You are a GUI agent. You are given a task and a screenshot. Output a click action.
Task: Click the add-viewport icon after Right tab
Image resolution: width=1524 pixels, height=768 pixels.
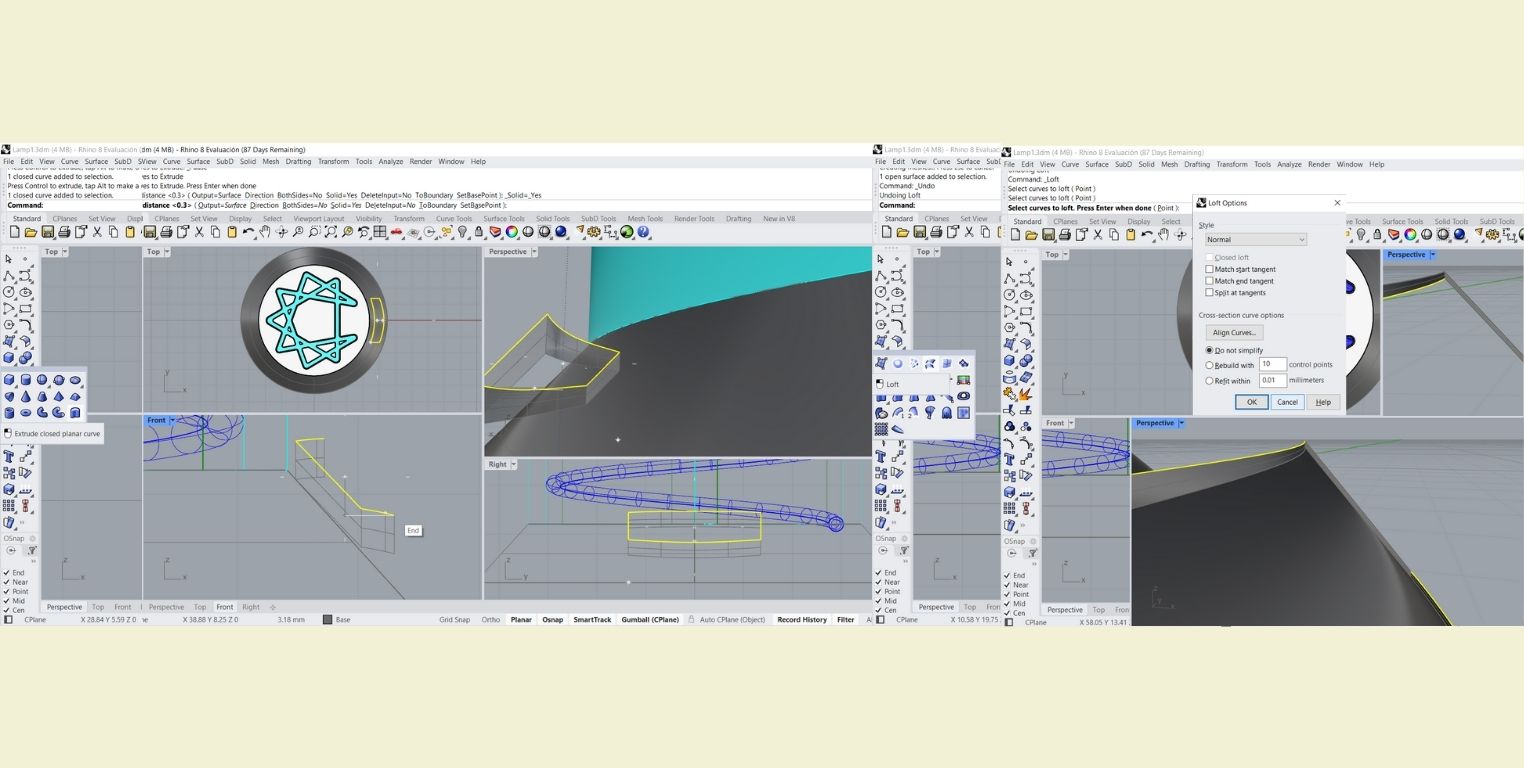(x=273, y=607)
